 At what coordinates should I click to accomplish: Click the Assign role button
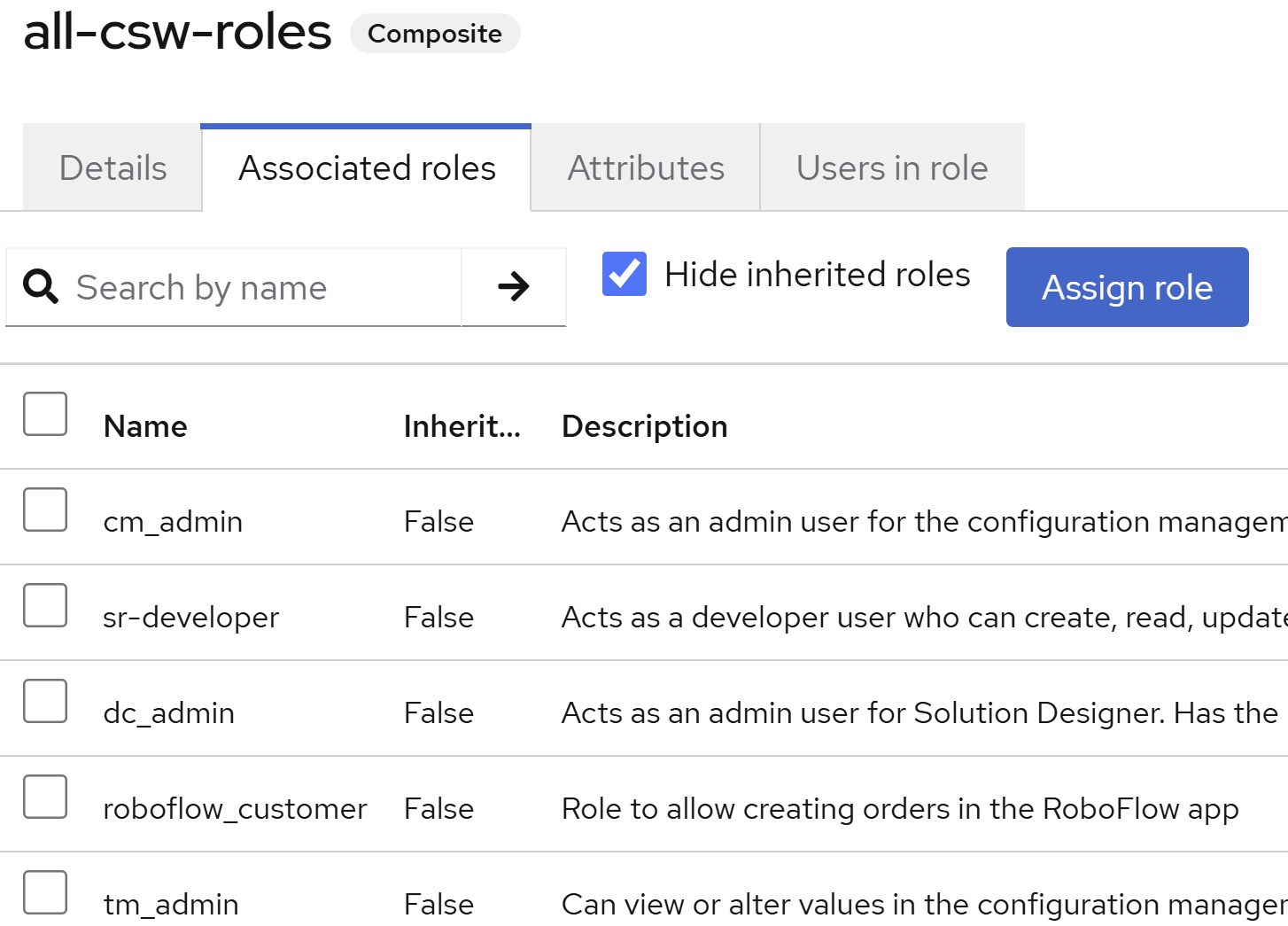(x=1127, y=287)
